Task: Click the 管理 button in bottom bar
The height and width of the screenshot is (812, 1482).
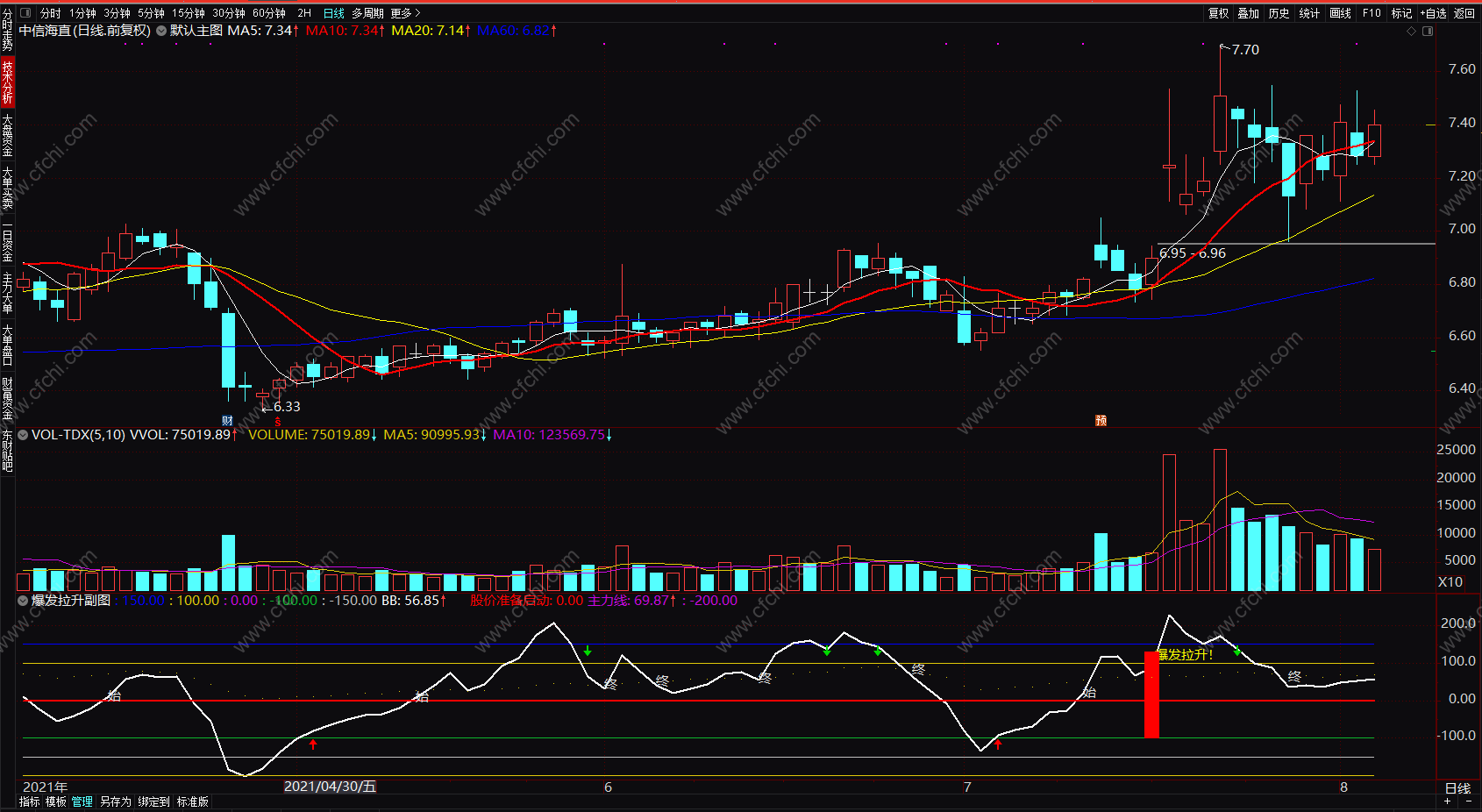Action: click(82, 801)
